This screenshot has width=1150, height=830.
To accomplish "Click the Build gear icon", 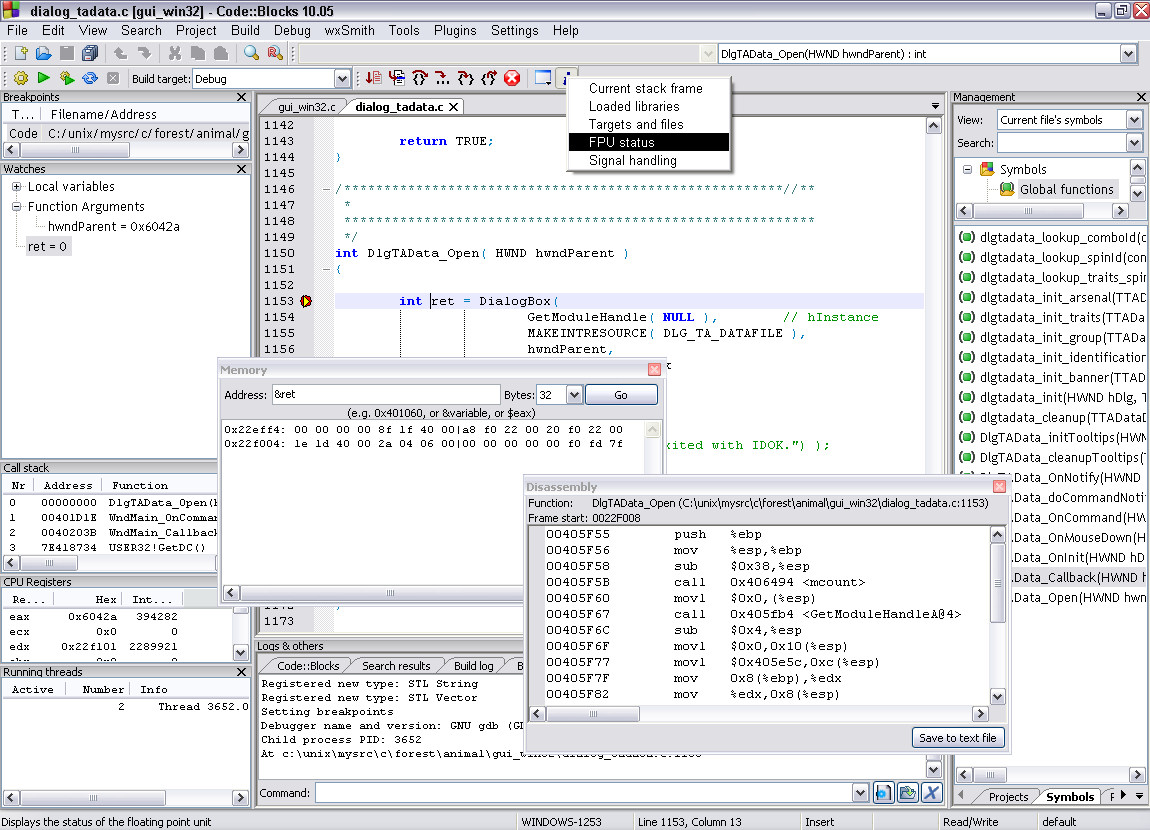I will [x=21, y=78].
